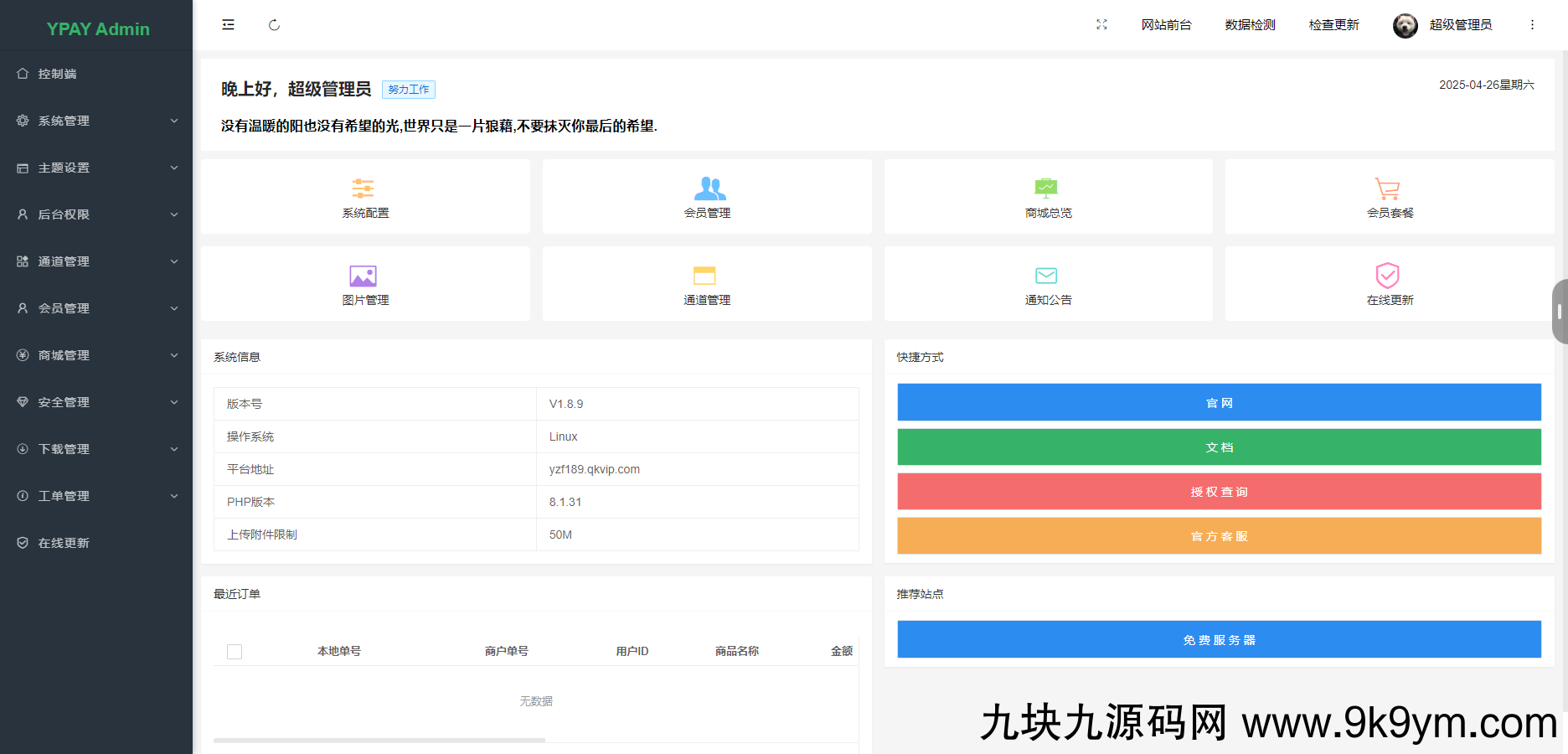This screenshot has width=1568, height=754.
Task: Click the 会员套餐 shopping cart icon
Action: (1387, 188)
